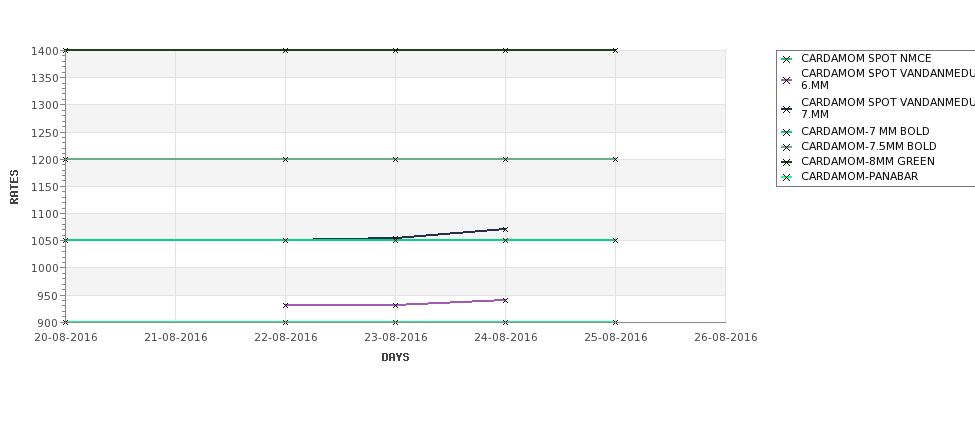This screenshot has height=429, width=975.
Task: Click the dark VANDANMEDU 7.MM legend marker
Action: coord(787,109)
